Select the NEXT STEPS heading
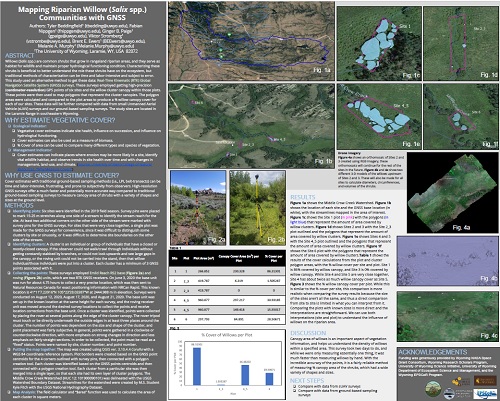The height and width of the screenshot is (401, 500). tap(307, 380)
